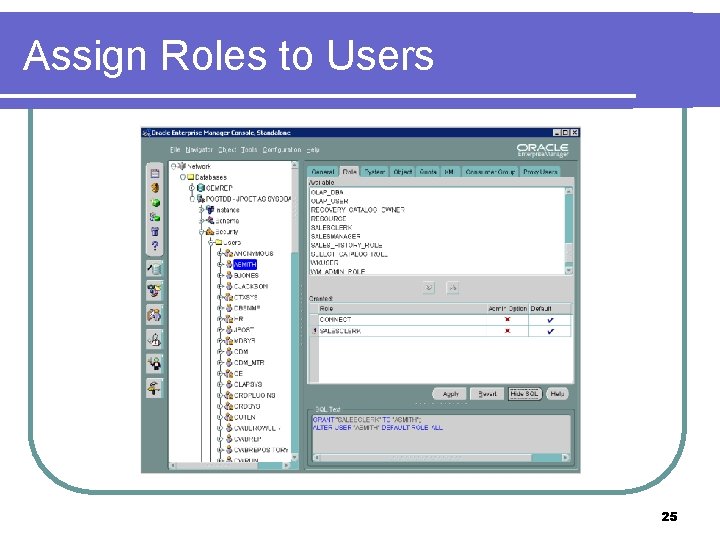Switch to the Proxy Users tab
This screenshot has height=540, width=720.
540,172
